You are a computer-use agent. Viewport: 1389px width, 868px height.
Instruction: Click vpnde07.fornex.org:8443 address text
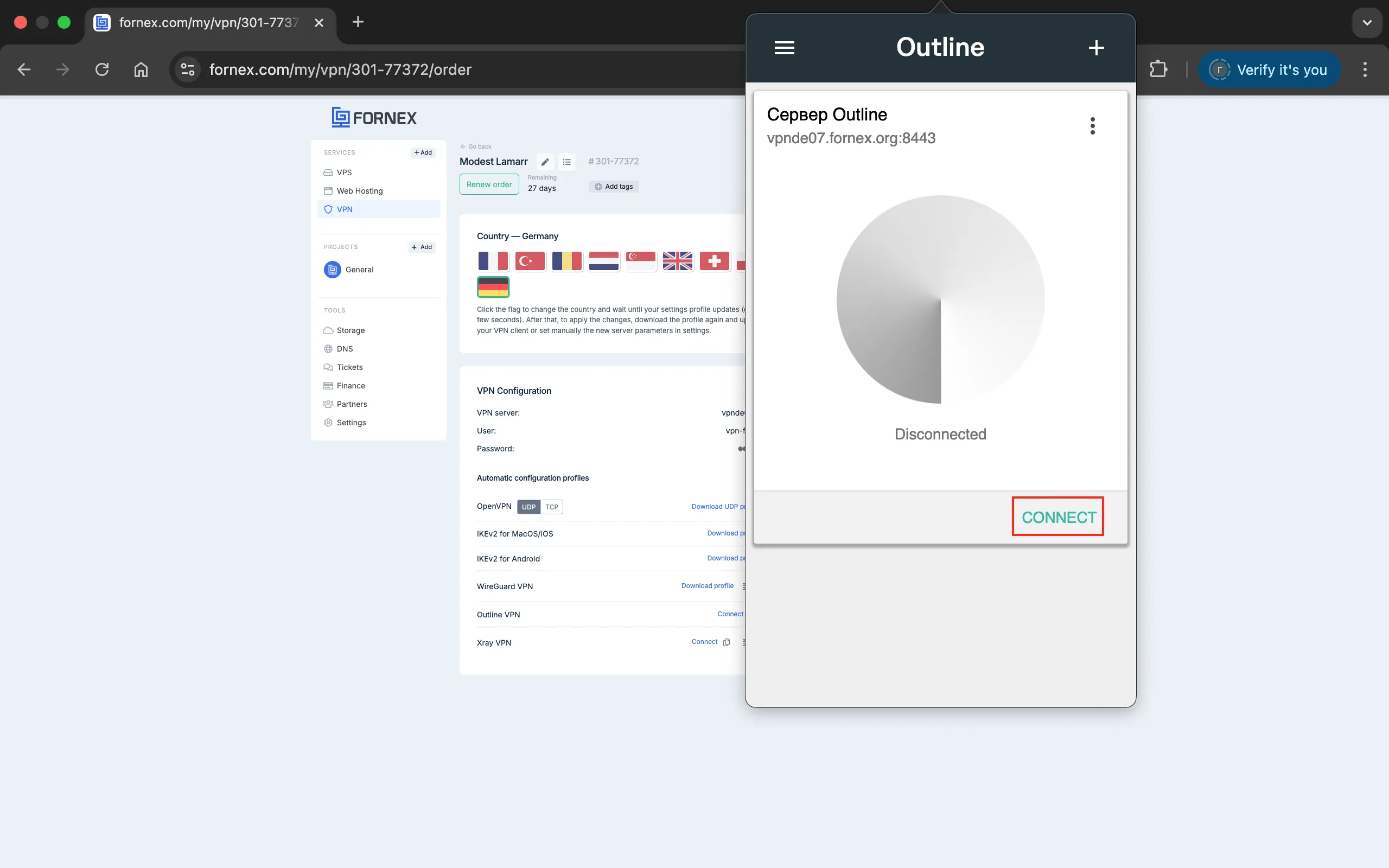point(851,138)
